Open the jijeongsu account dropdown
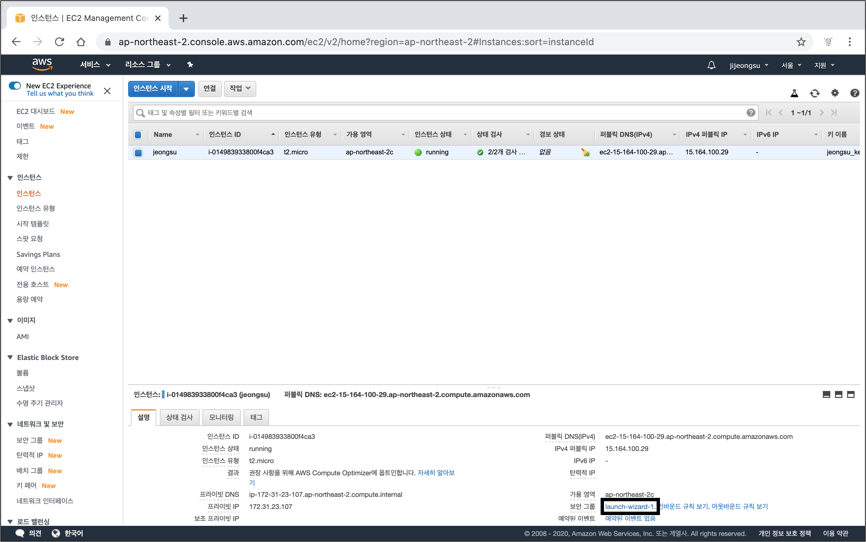Image resolution: width=866 pixels, height=542 pixels. 748,65
